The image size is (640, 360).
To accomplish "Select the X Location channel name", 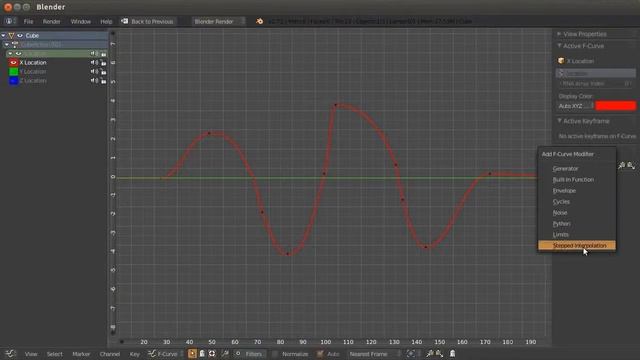I will click(33, 62).
